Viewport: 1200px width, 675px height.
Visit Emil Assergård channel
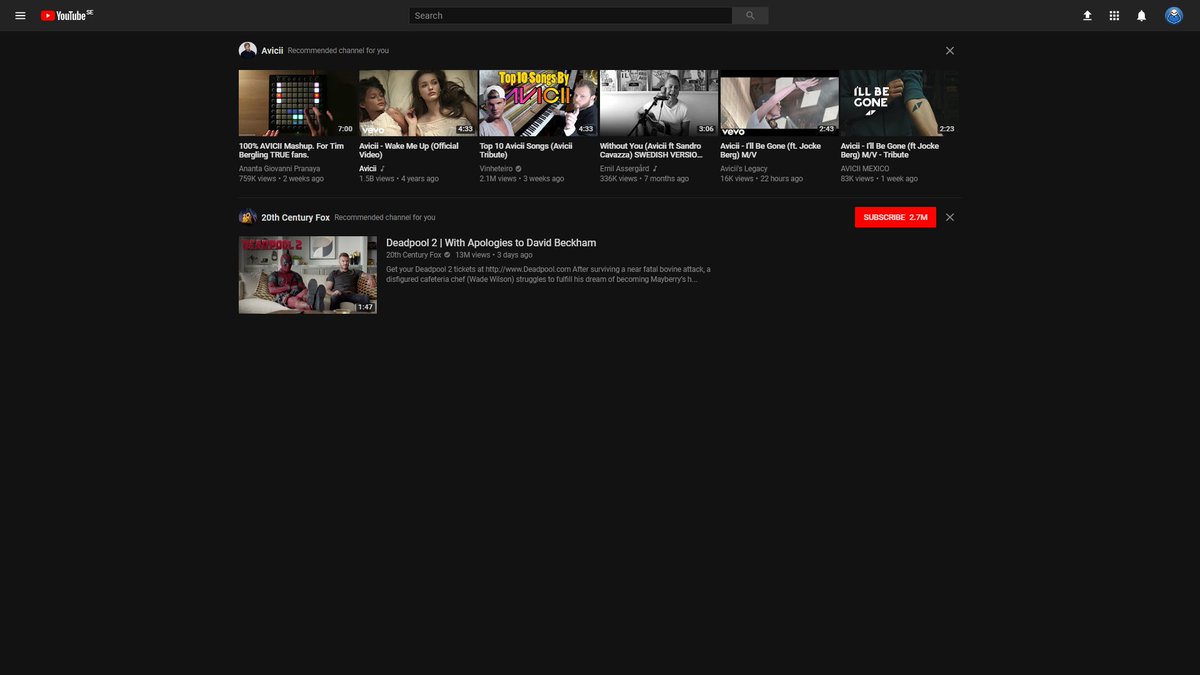625,169
